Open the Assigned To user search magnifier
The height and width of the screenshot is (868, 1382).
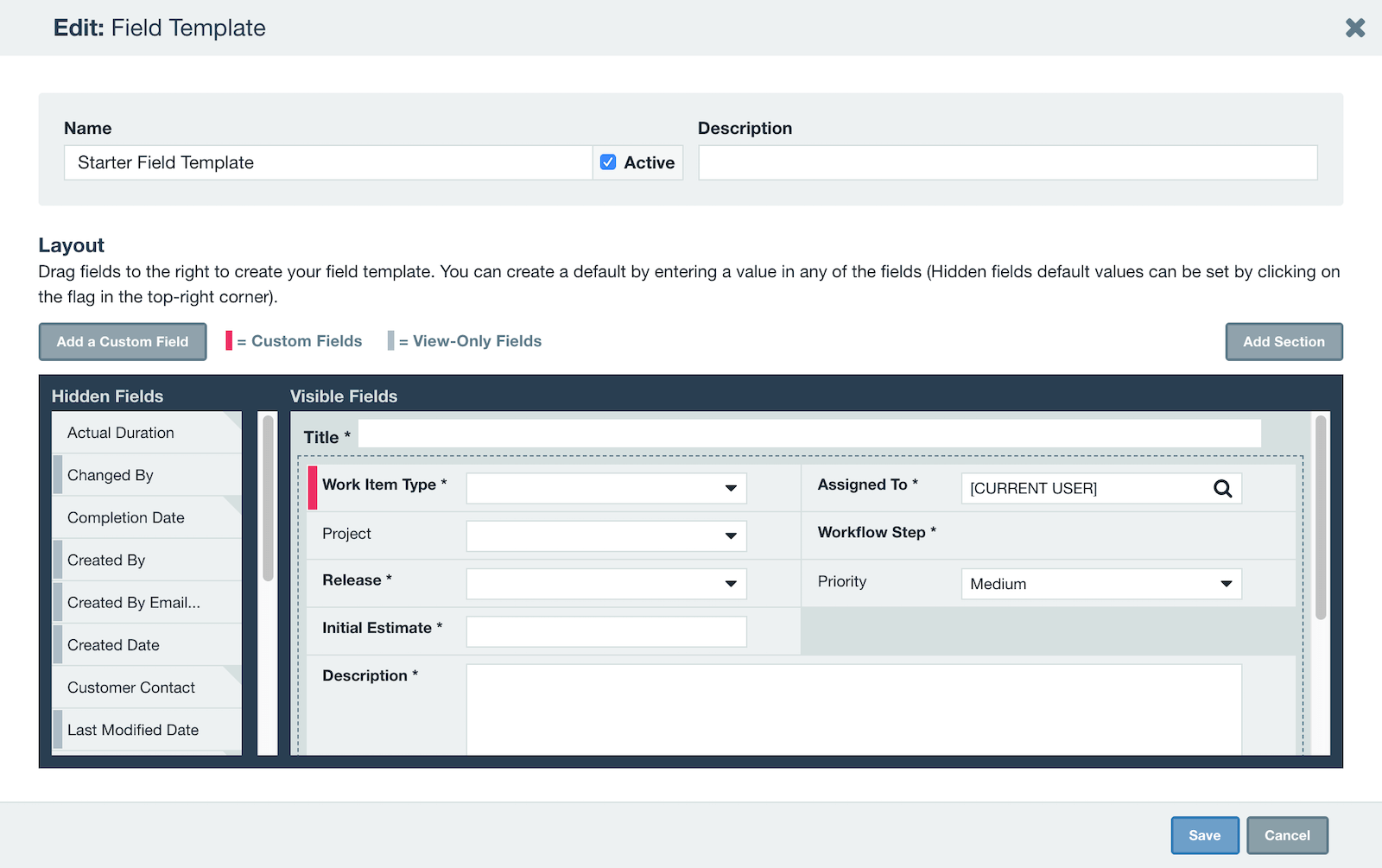1223,488
